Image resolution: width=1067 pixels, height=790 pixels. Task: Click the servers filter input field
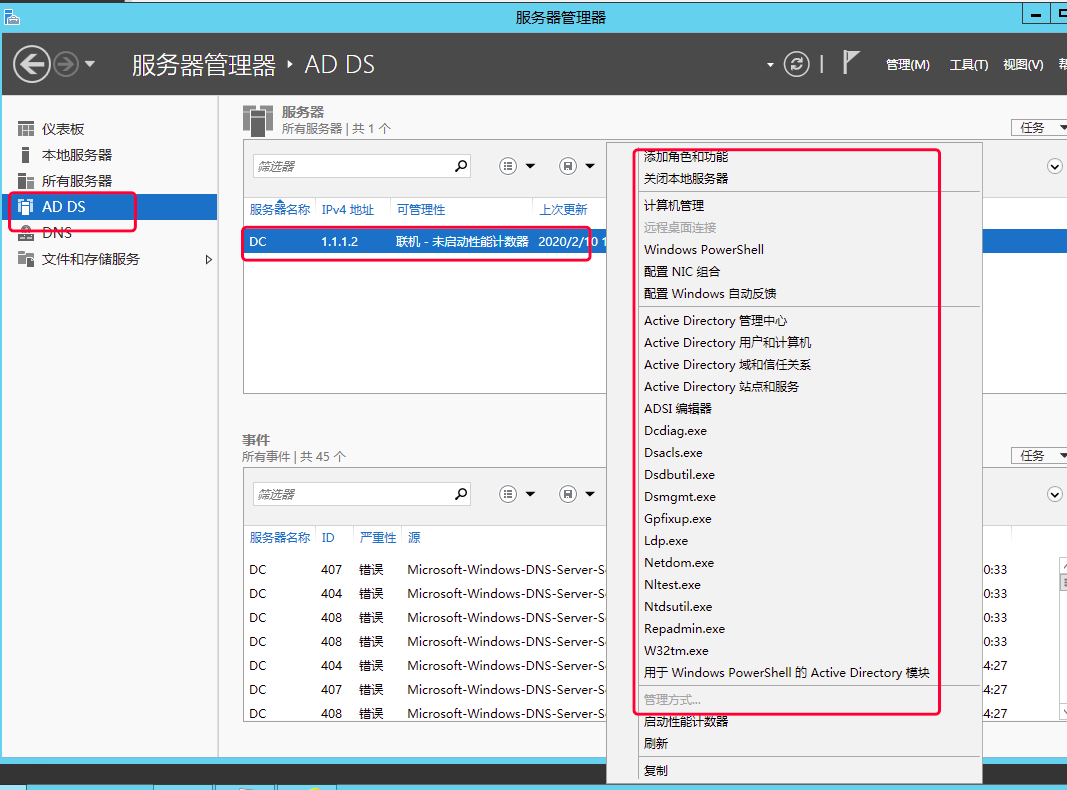click(352, 166)
